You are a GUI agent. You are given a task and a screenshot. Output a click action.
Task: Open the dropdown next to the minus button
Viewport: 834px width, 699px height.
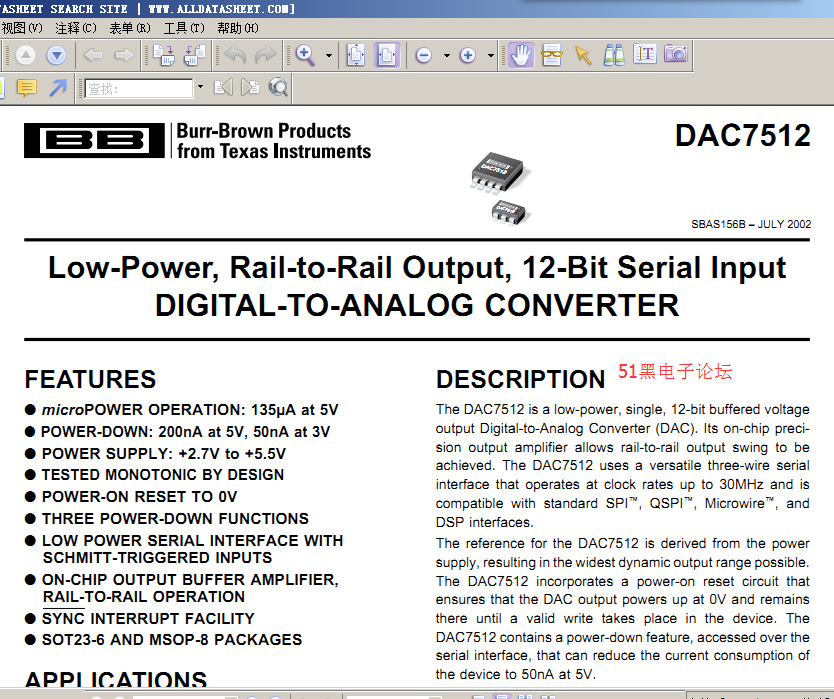coord(447,55)
